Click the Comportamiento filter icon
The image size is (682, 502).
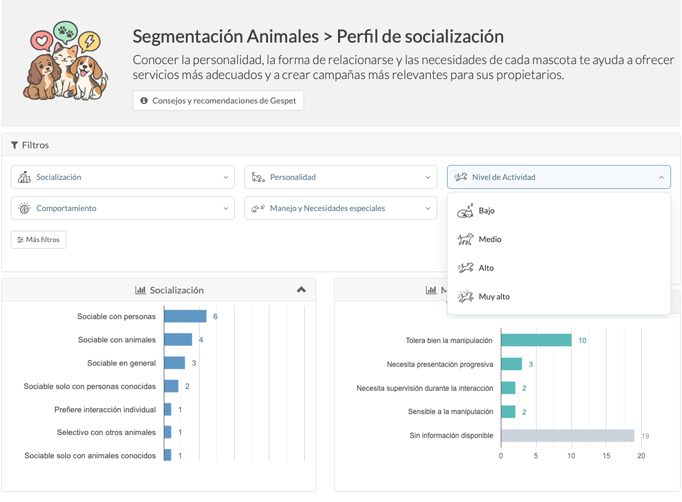point(24,208)
